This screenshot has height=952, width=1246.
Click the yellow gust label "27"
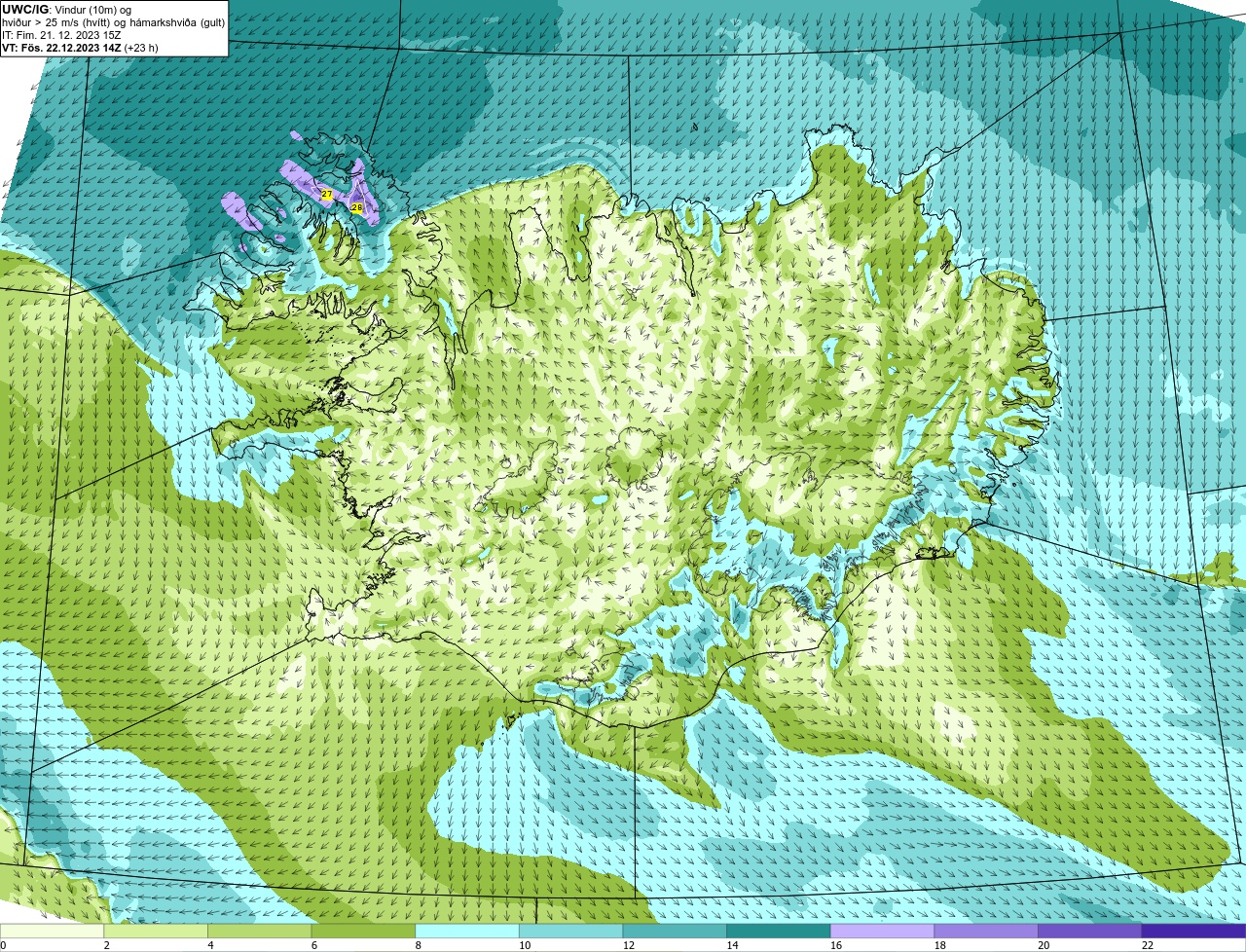click(327, 195)
